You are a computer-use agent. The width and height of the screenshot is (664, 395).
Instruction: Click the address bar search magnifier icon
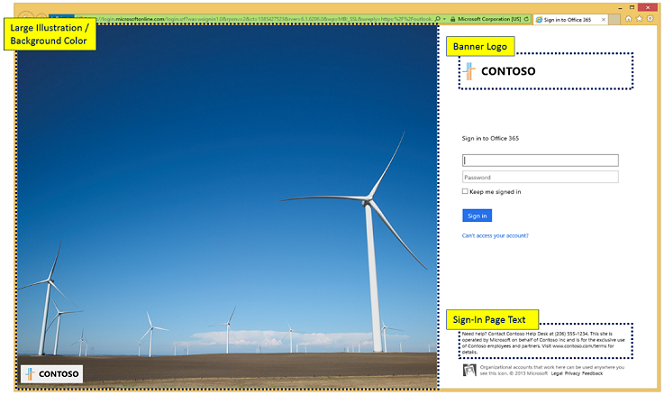[438, 19]
